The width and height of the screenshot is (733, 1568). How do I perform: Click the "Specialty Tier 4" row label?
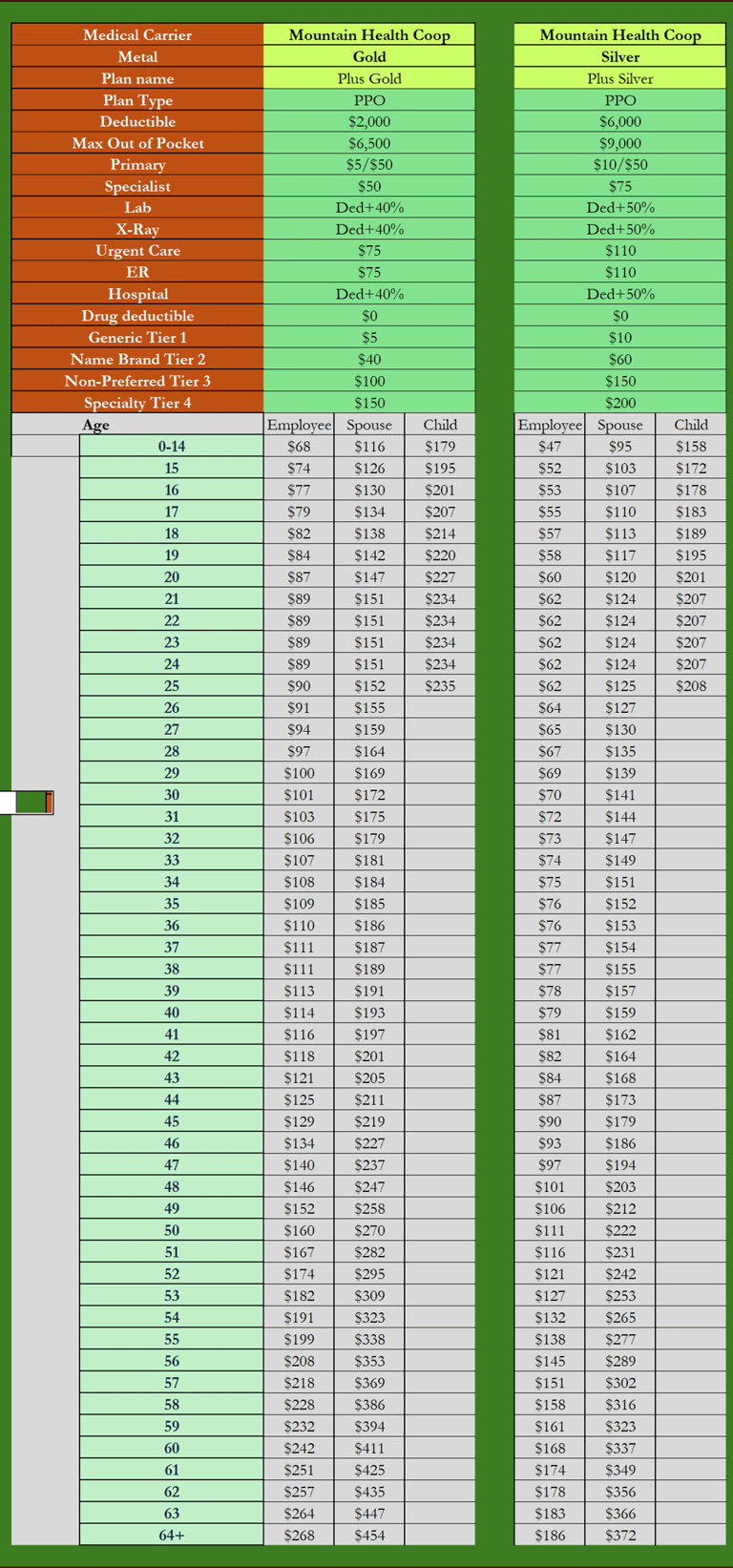[137, 403]
